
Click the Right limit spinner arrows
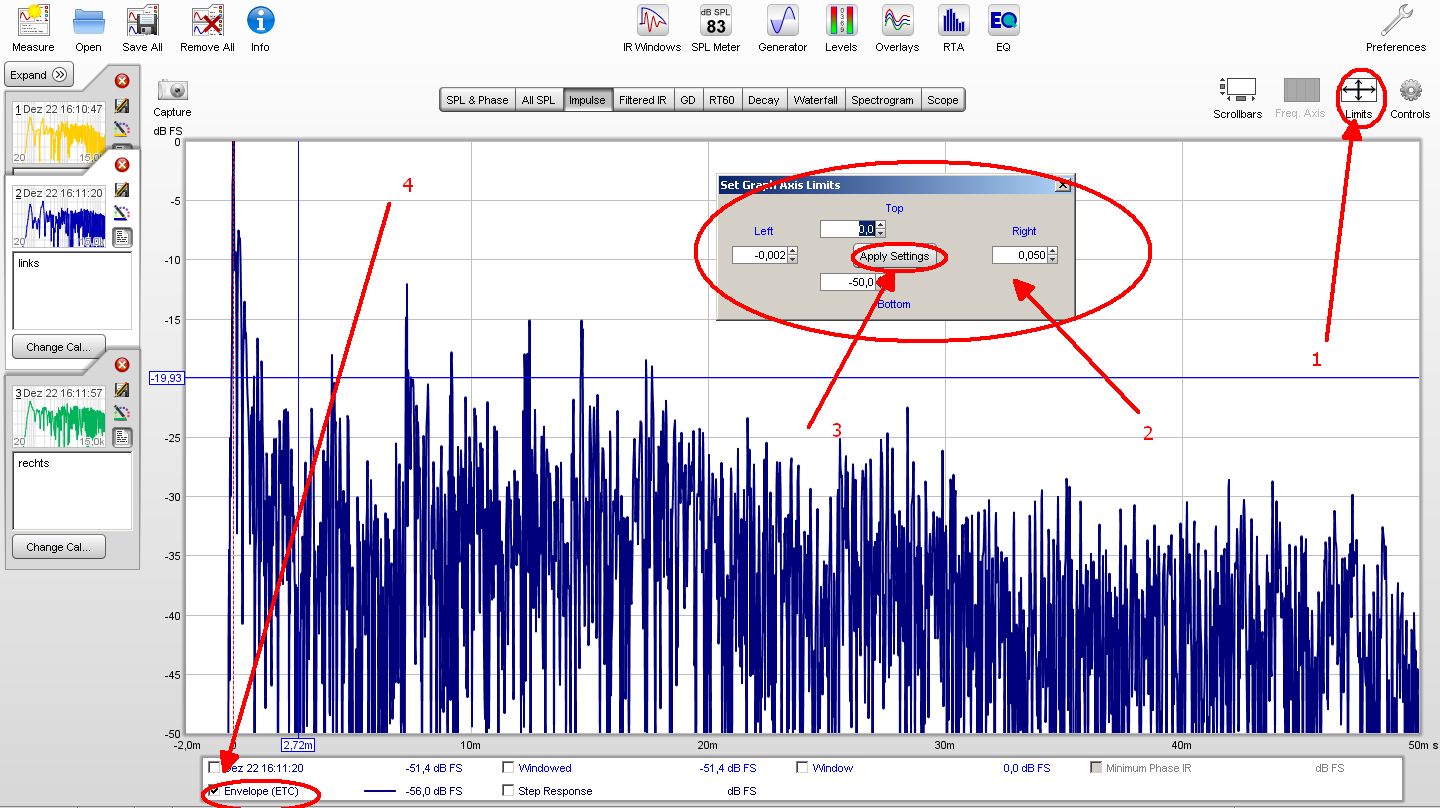[x=1052, y=255]
